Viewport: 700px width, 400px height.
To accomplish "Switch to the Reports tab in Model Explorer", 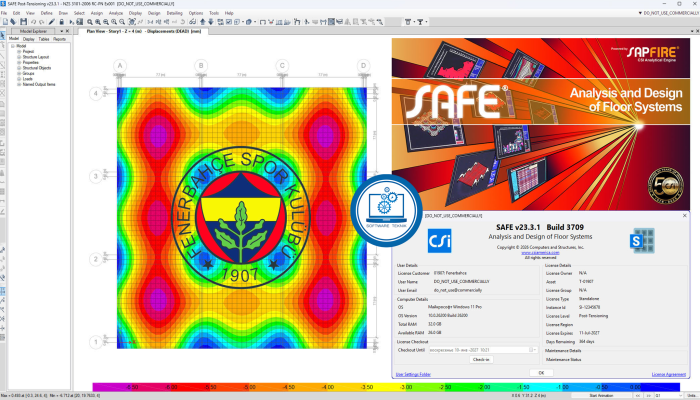I will [x=59, y=39].
